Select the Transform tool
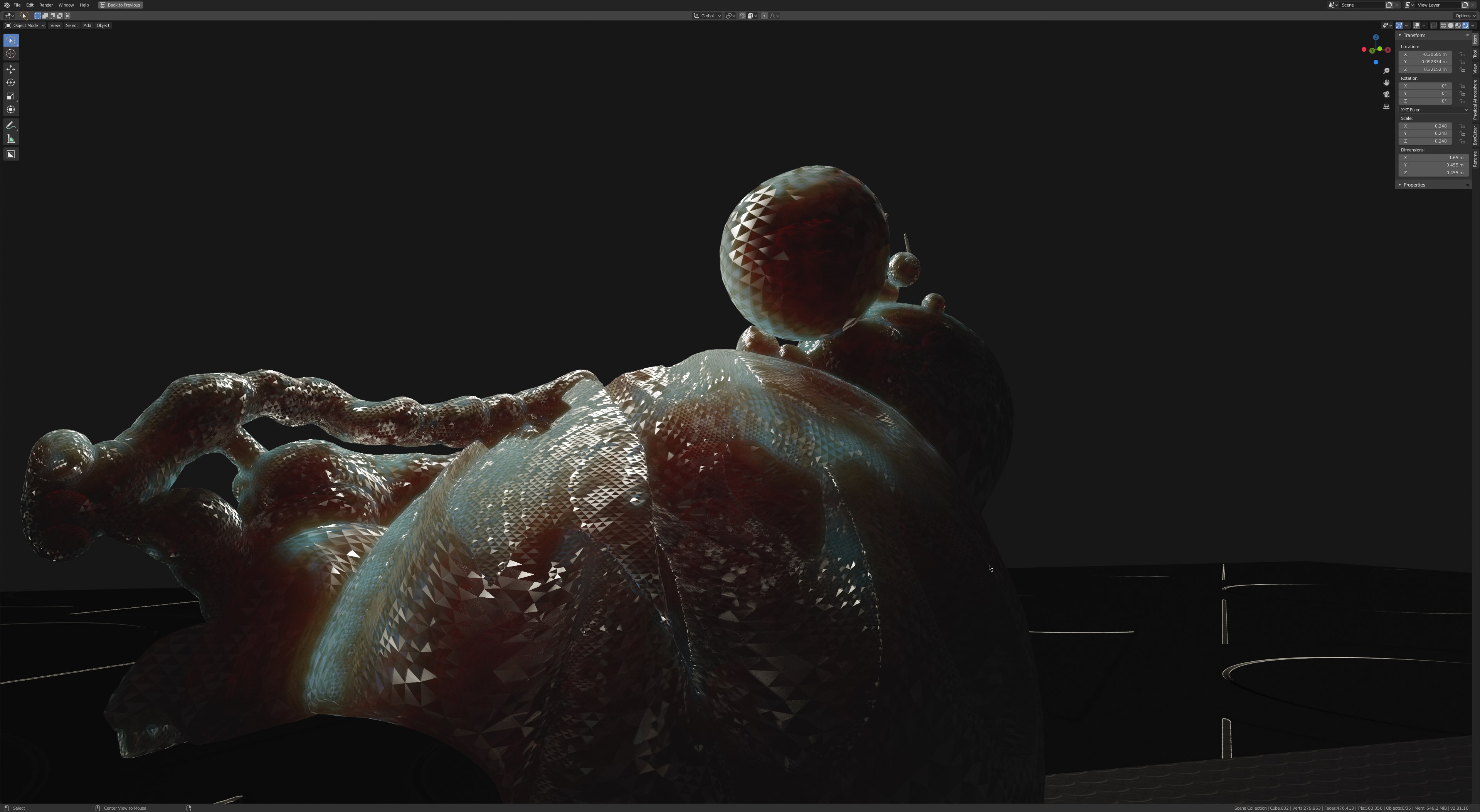 coord(11,109)
